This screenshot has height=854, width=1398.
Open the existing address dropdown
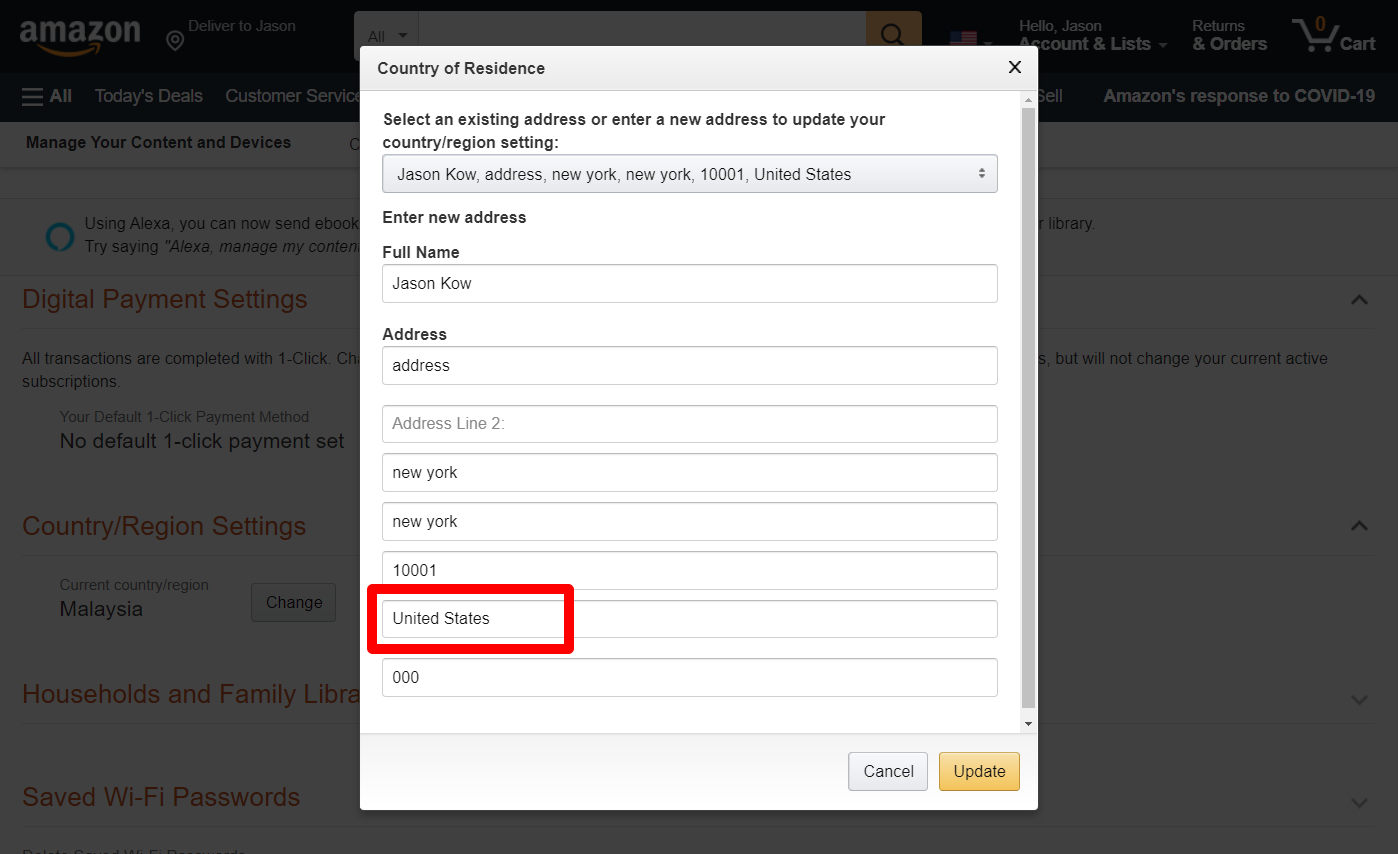(689, 174)
